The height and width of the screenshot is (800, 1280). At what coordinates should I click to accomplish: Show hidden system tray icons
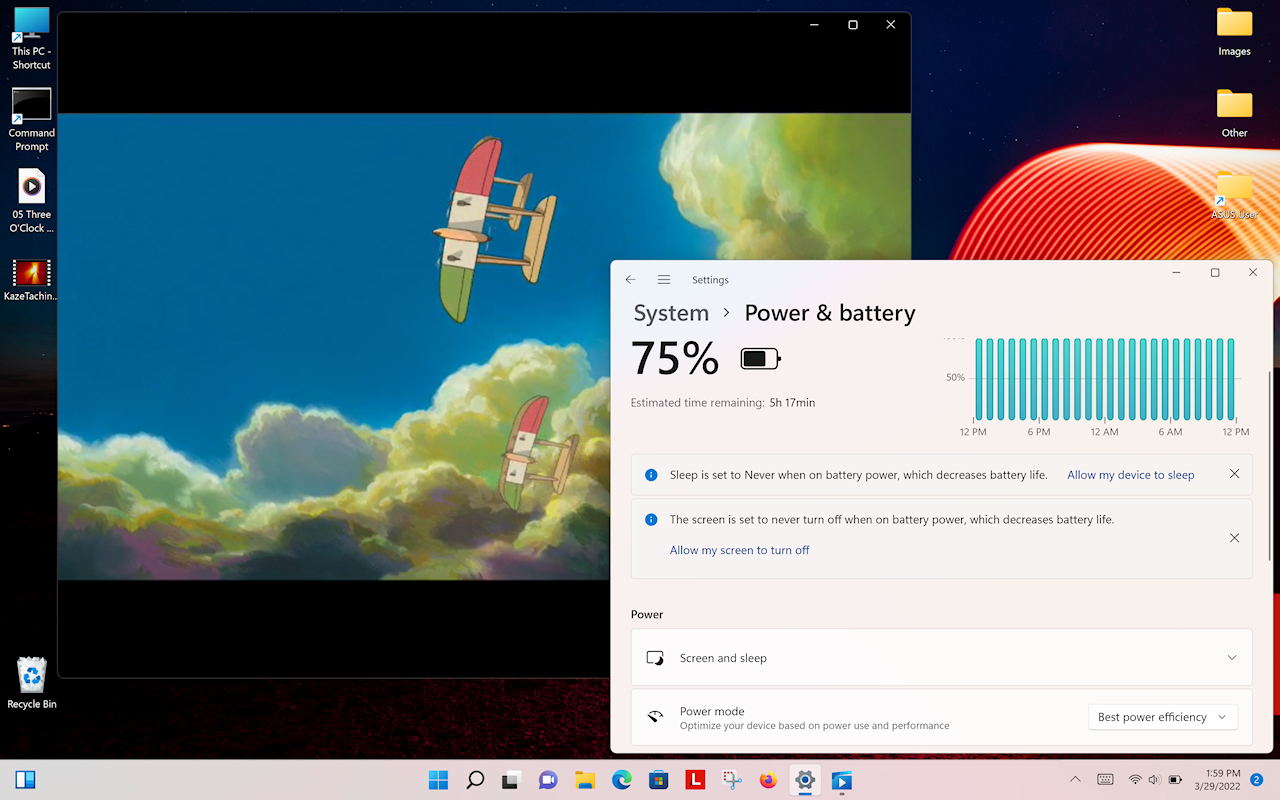[x=1075, y=779]
